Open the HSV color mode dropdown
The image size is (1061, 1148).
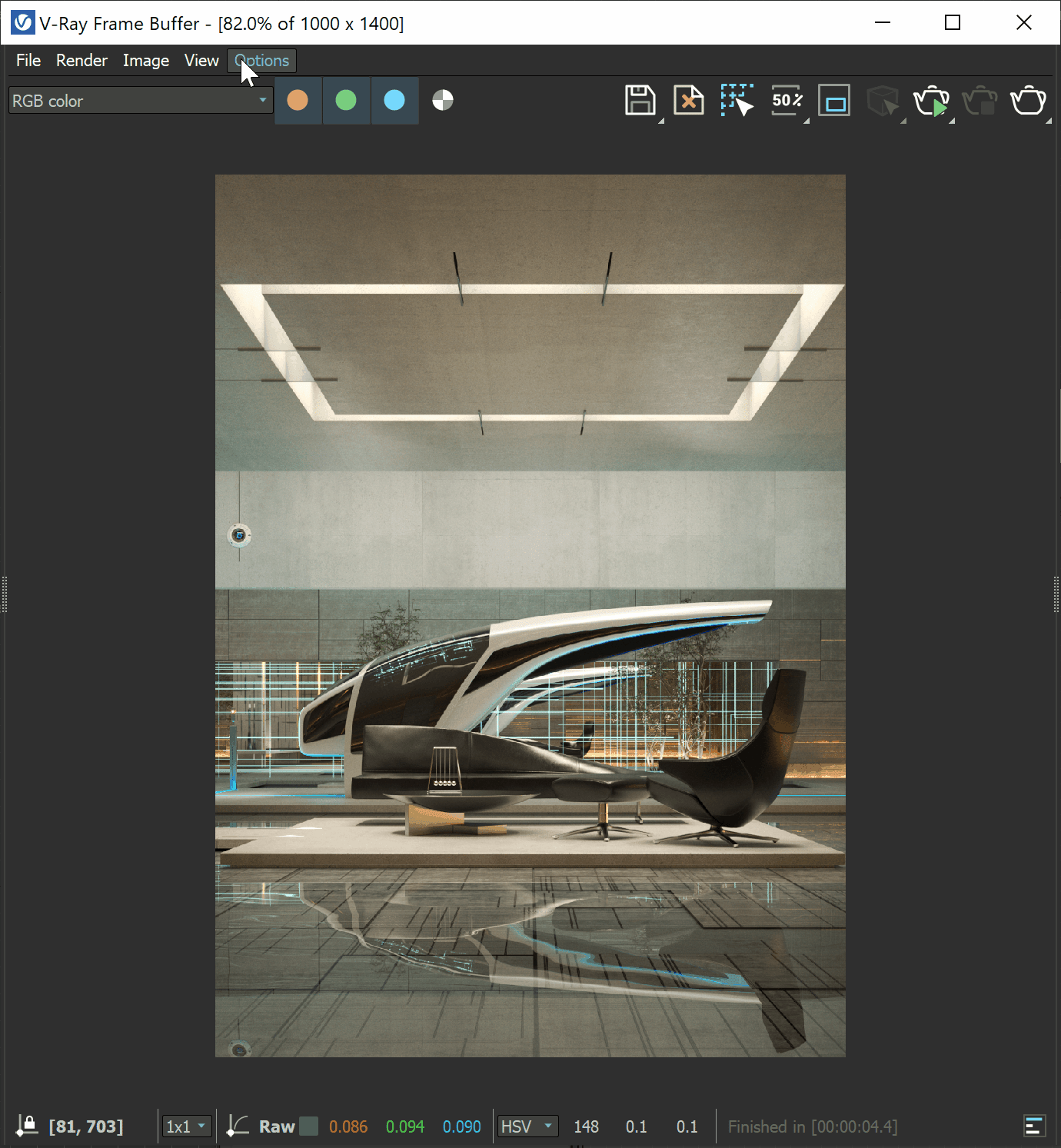pyautogui.click(x=527, y=1126)
